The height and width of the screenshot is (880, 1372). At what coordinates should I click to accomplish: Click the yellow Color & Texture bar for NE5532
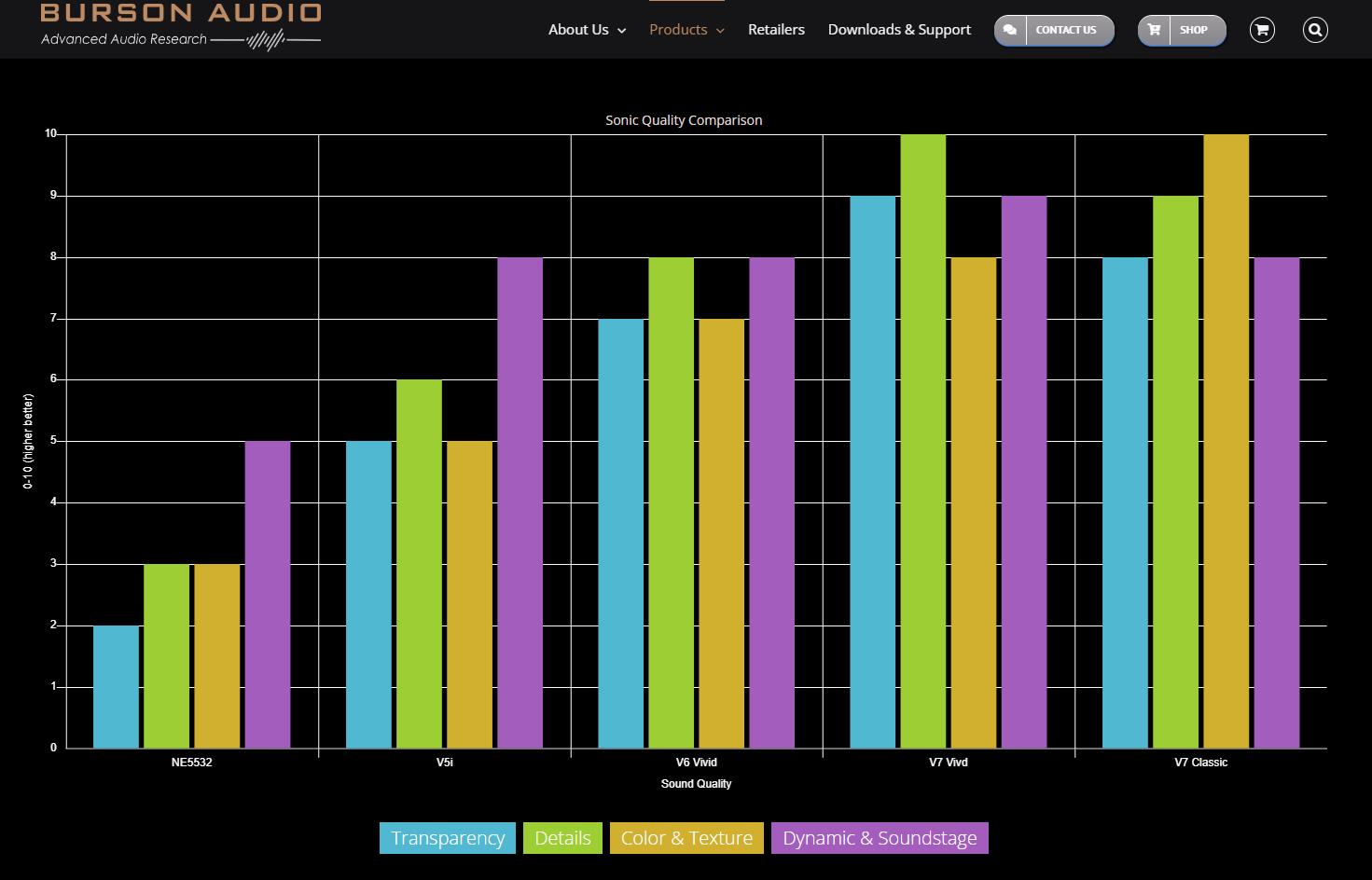tap(216, 656)
